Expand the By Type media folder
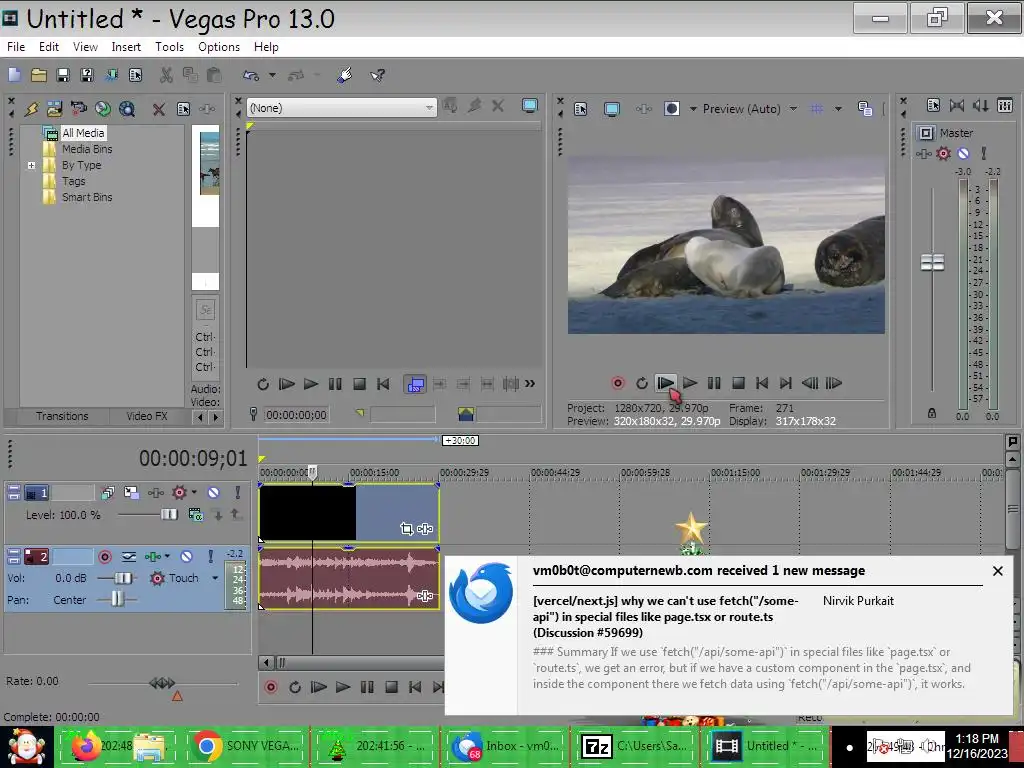This screenshot has height=768, width=1024. click(31, 165)
